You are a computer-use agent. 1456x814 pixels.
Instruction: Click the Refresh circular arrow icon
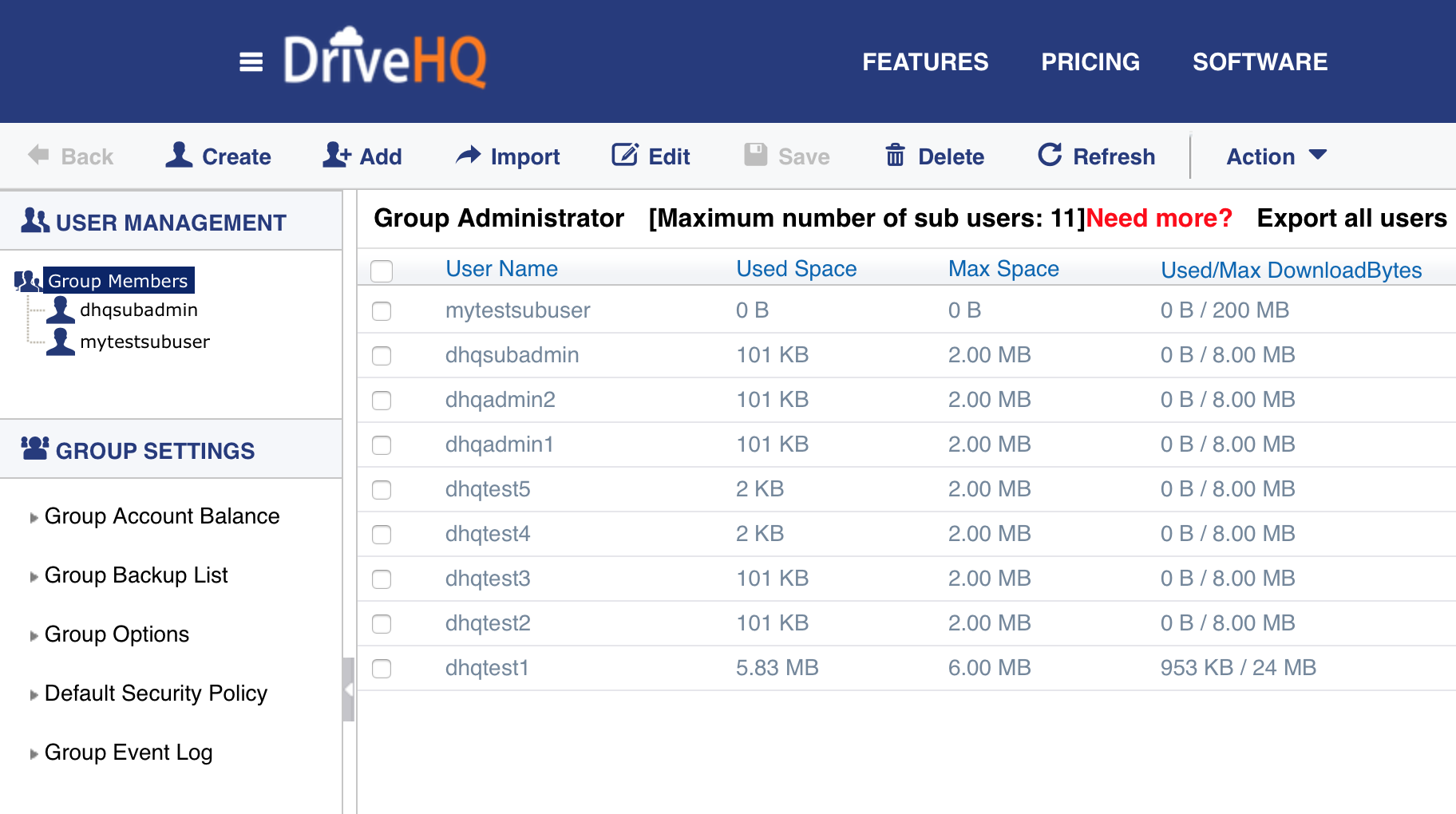click(x=1050, y=155)
